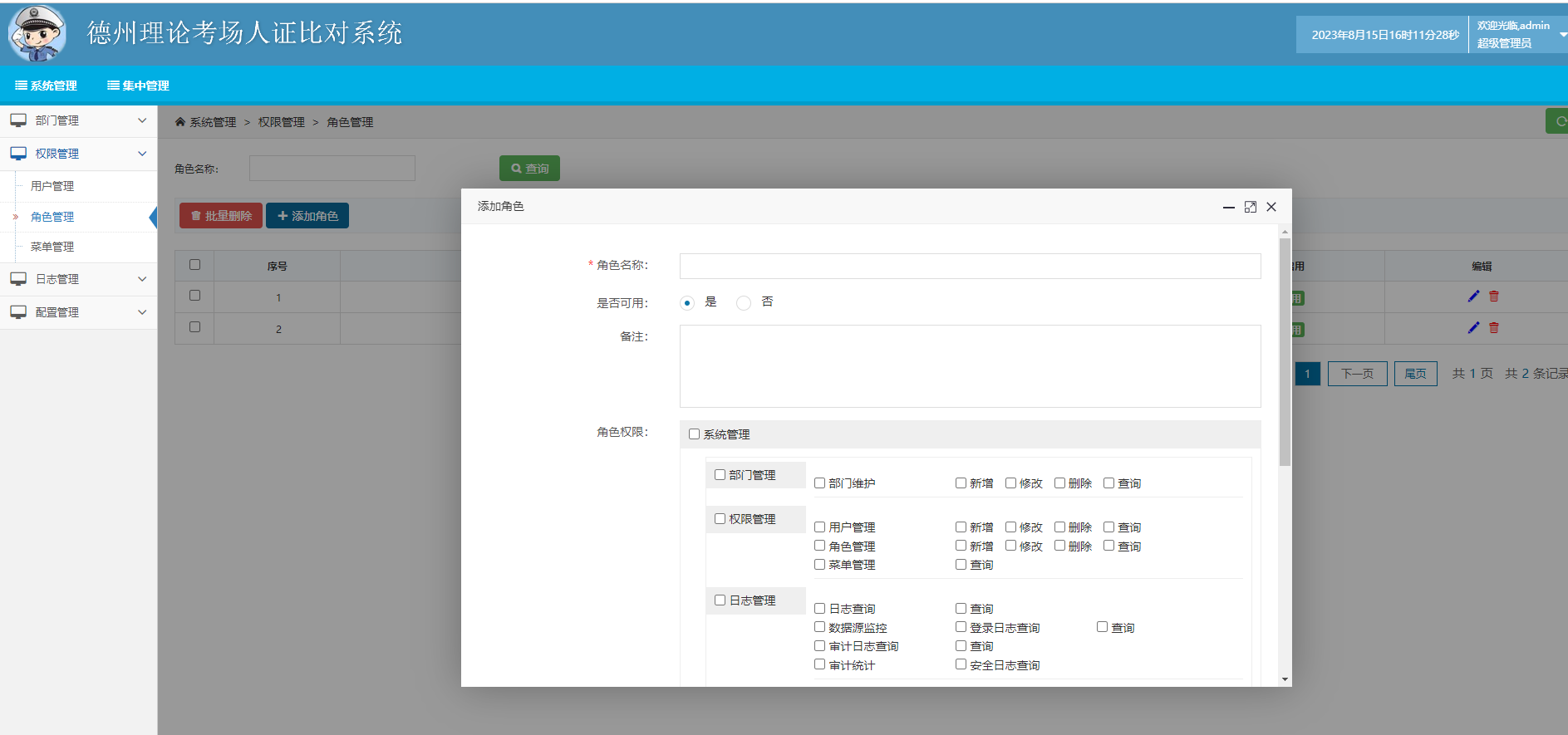Focus the 角色名称 search field
Image resolution: width=1568 pixels, height=735 pixels.
(332, 169)
